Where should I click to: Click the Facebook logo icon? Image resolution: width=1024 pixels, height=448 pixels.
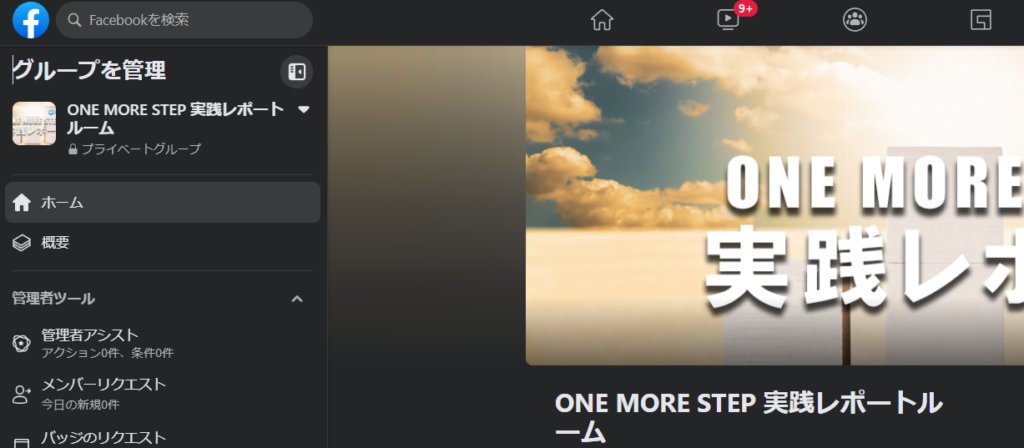pos(31,20)
